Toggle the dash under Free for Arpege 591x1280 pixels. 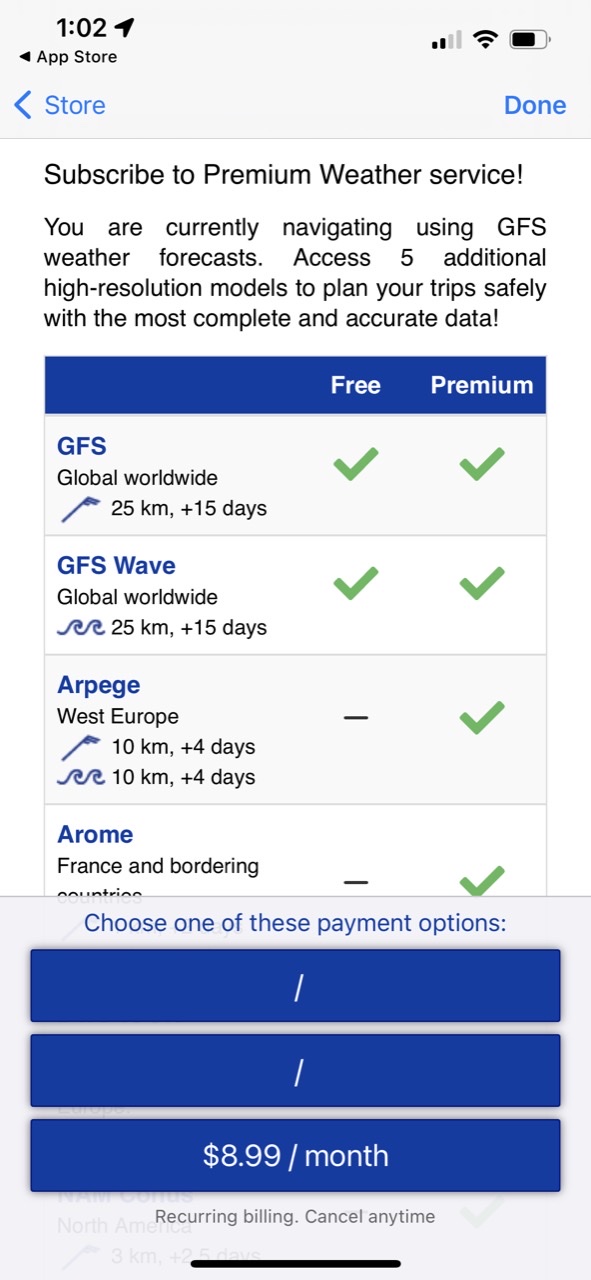[x=355, y=715]
